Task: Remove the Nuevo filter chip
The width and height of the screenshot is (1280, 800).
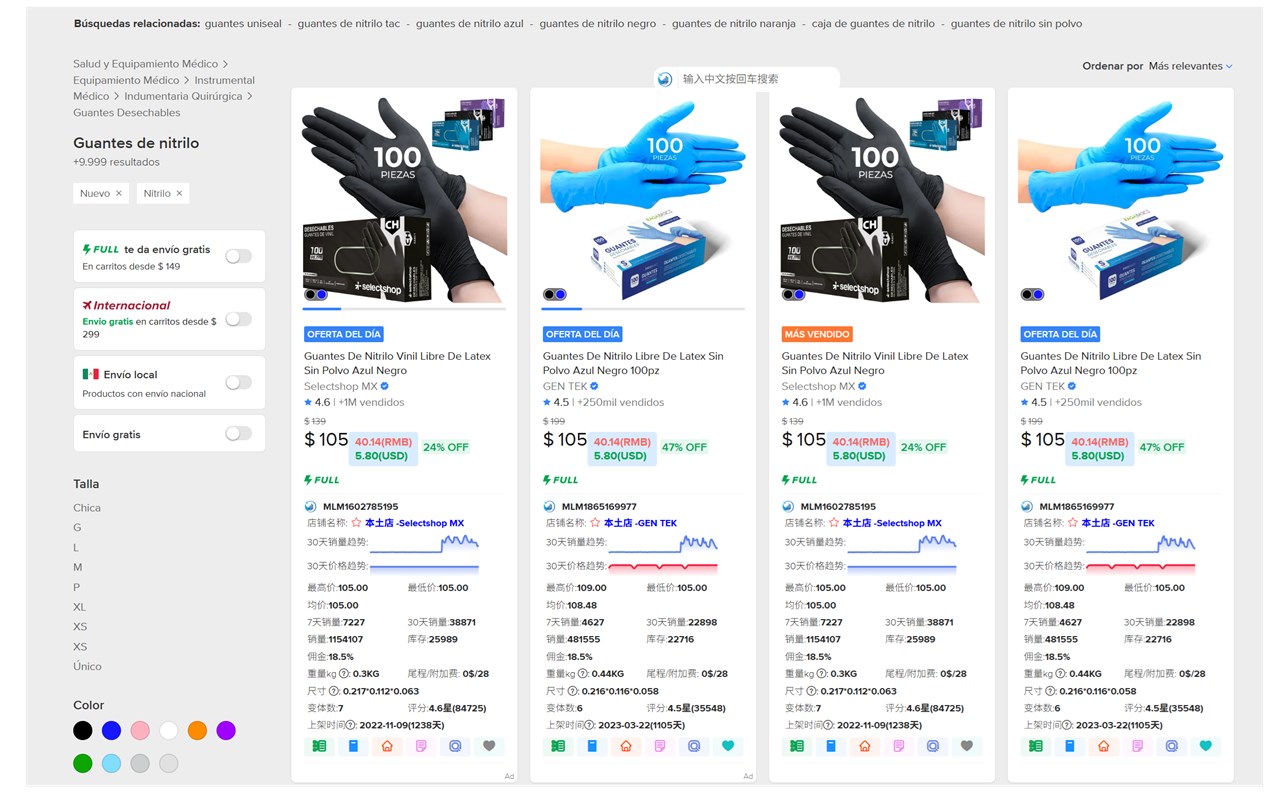Action: [118, 194]
